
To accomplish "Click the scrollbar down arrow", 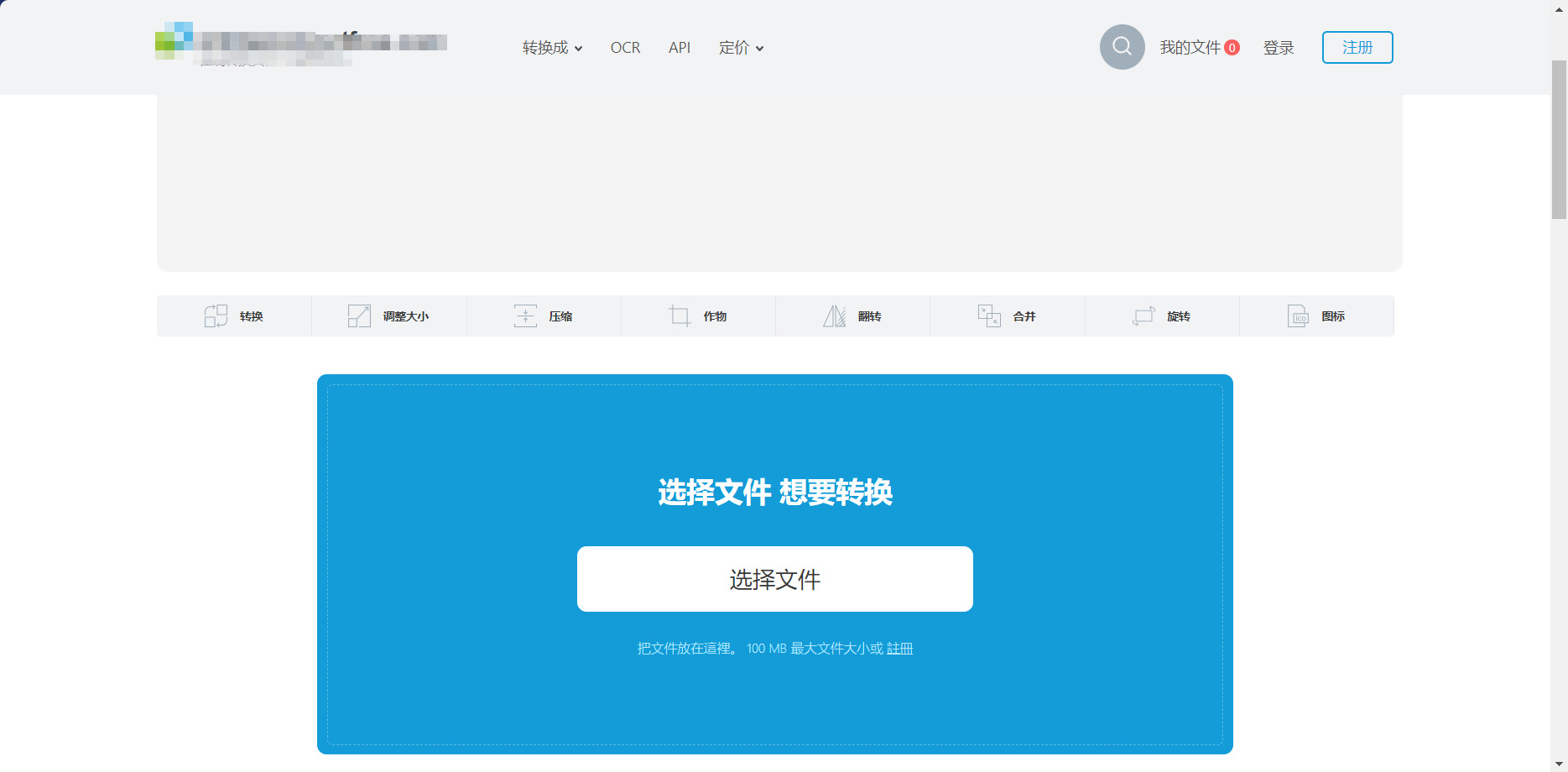I will (x=1559, y=764).
